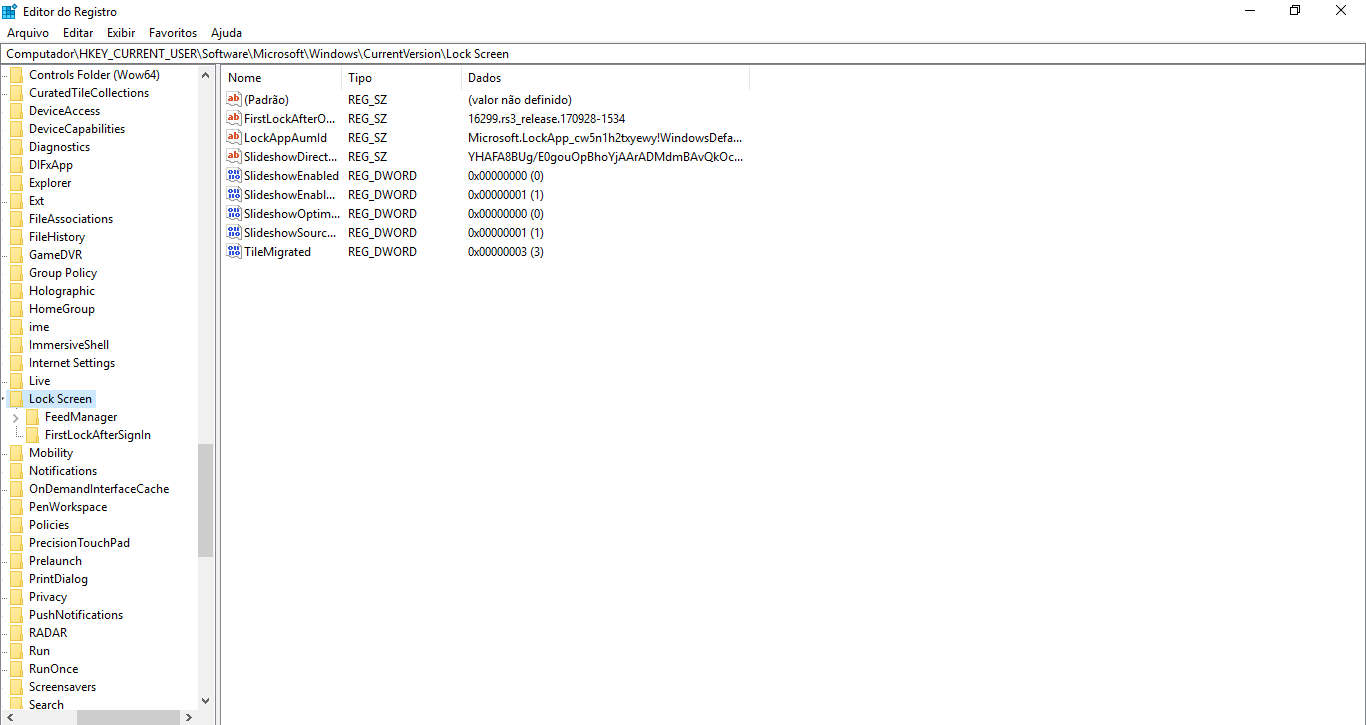Click the Diagnostics key folder icon
Screen dimensions: 1366x725
(16, 147)
